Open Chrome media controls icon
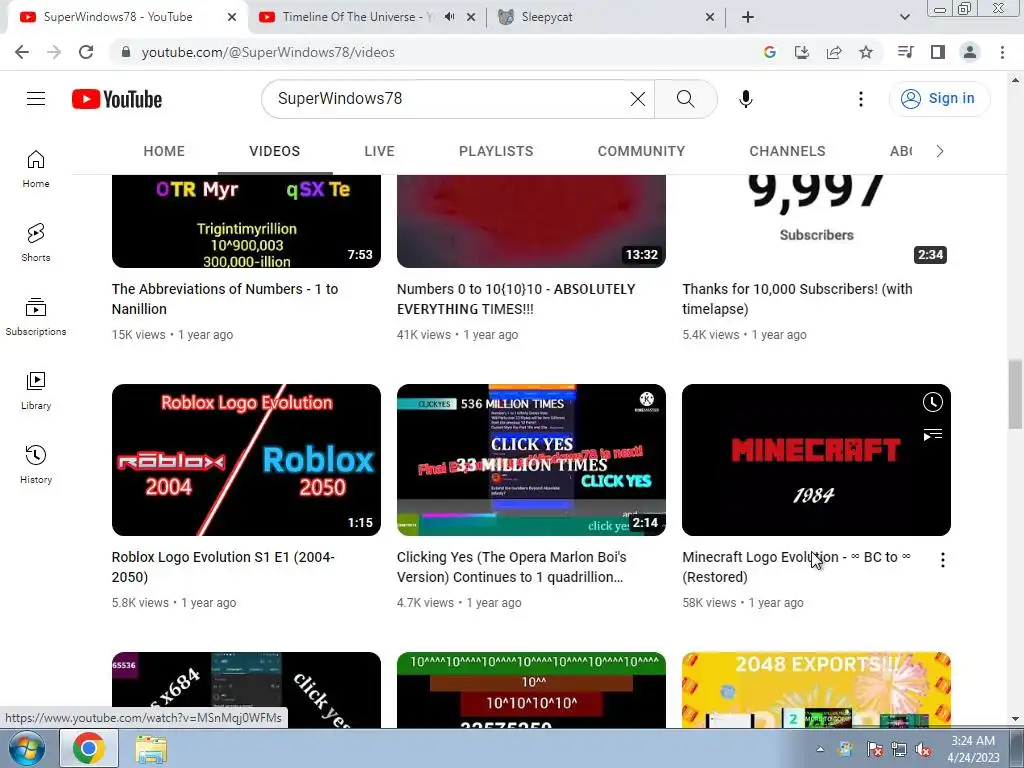 pyautogui.click(x=905, y=52)
